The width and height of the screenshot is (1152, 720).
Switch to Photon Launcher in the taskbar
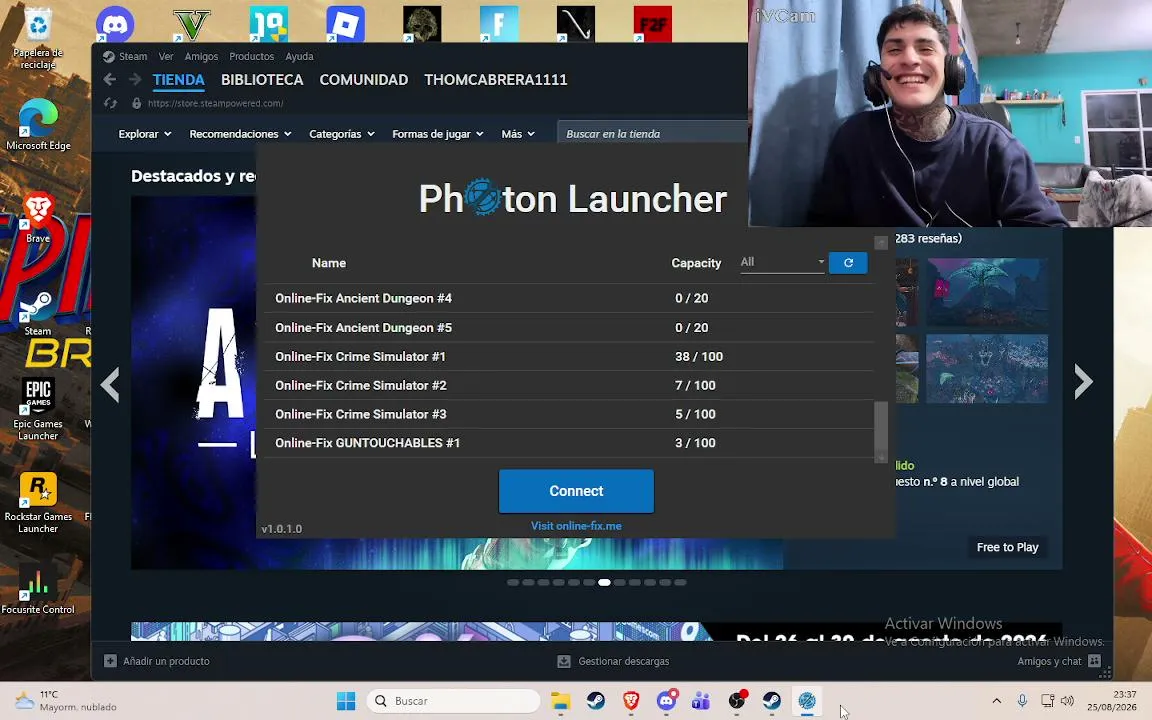pos(807,701)
